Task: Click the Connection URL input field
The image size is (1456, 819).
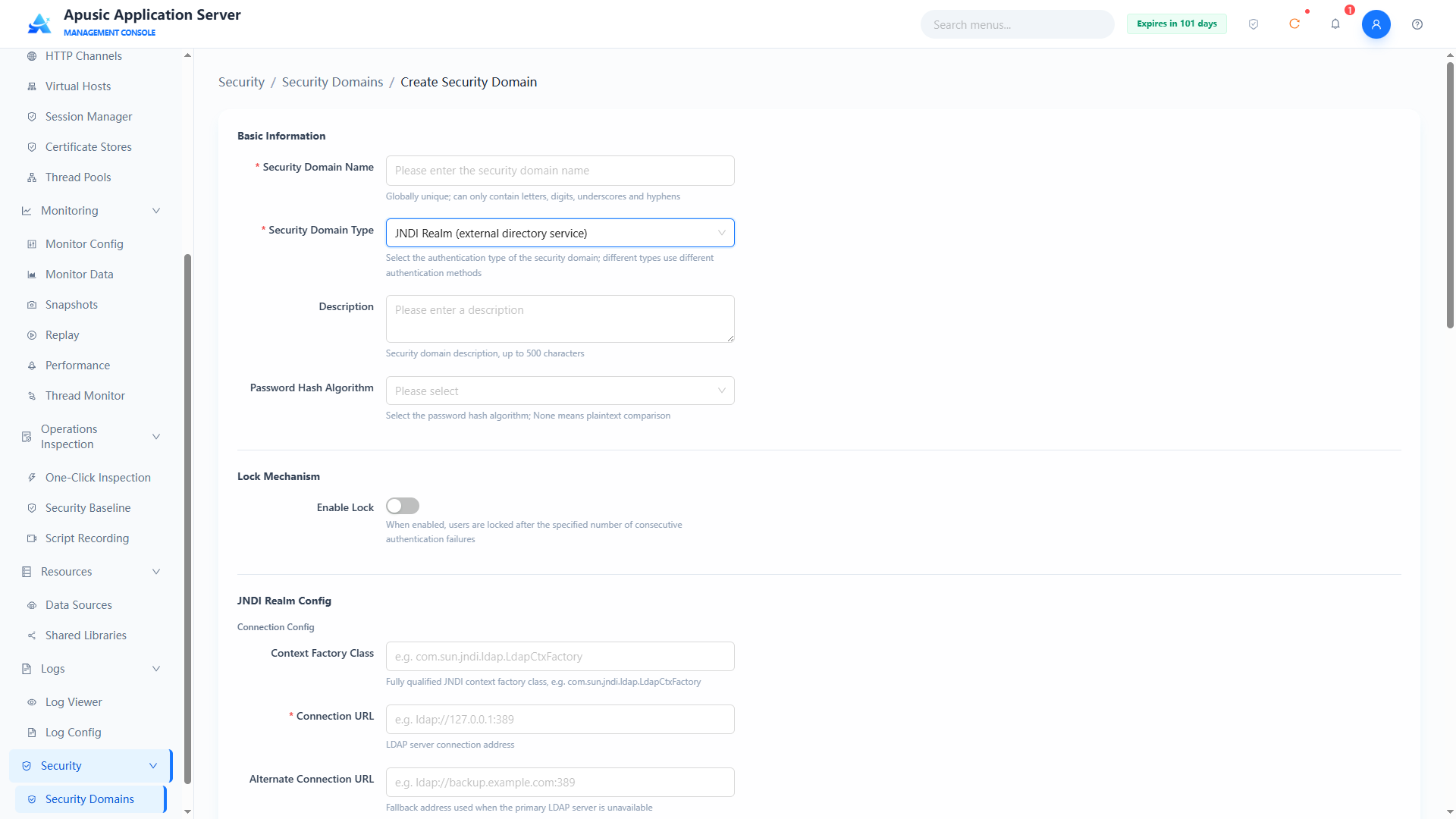Action: point(560,720)
